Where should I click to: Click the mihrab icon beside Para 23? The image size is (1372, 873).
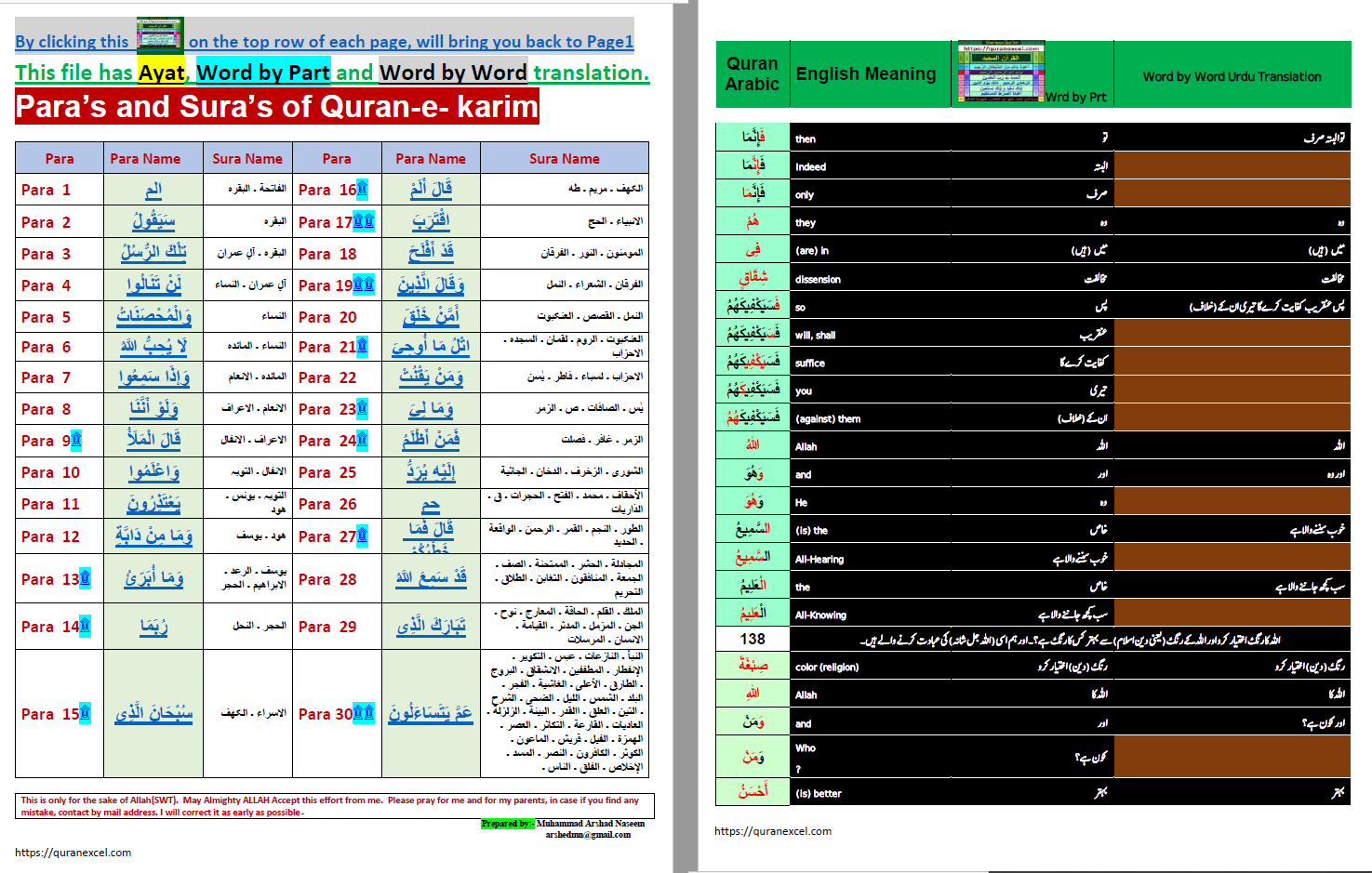click(363, 408)
